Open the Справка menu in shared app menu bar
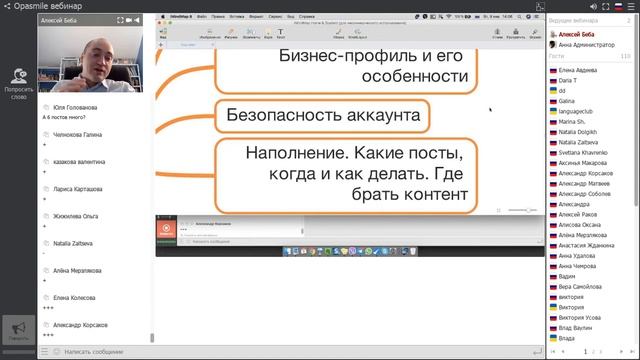 point(307,17)
